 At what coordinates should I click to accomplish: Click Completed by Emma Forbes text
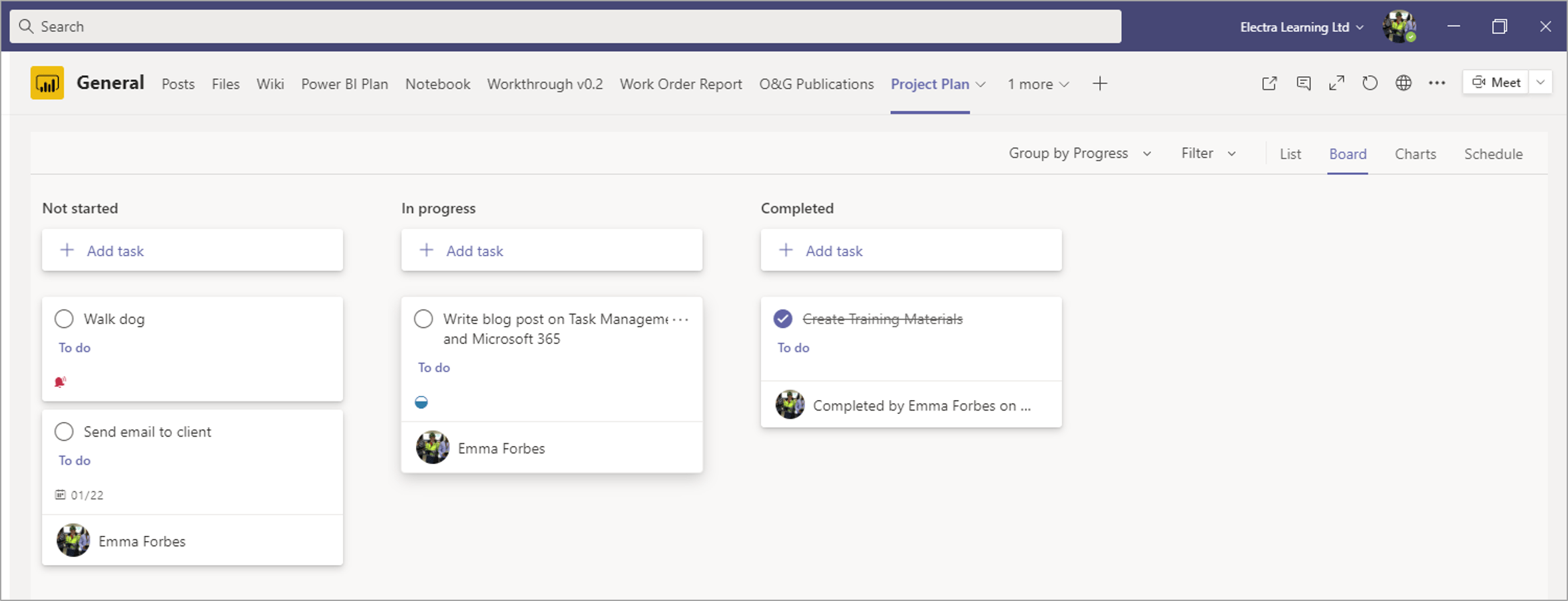(921, 405)
